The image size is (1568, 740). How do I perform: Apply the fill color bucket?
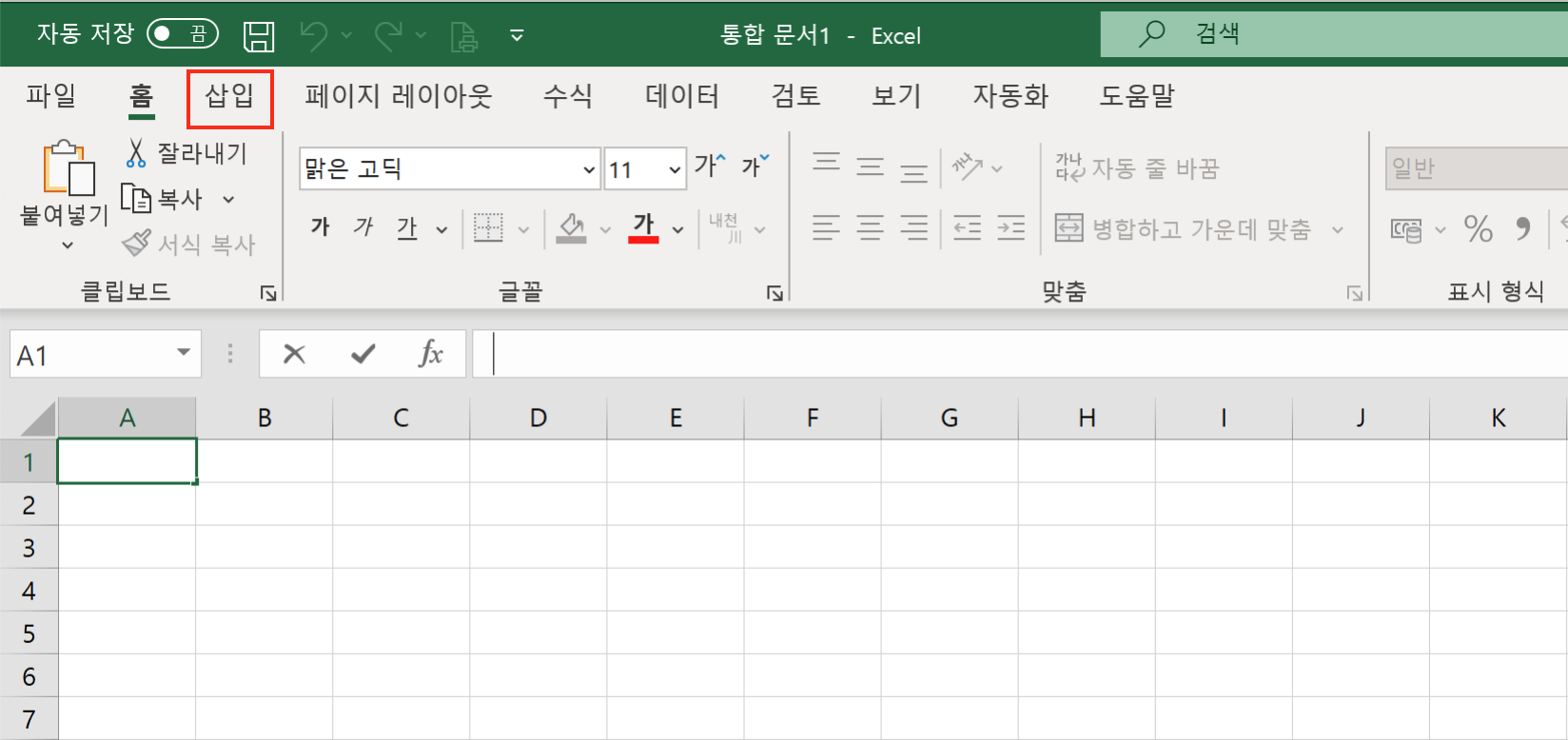[x=571, y=228]
